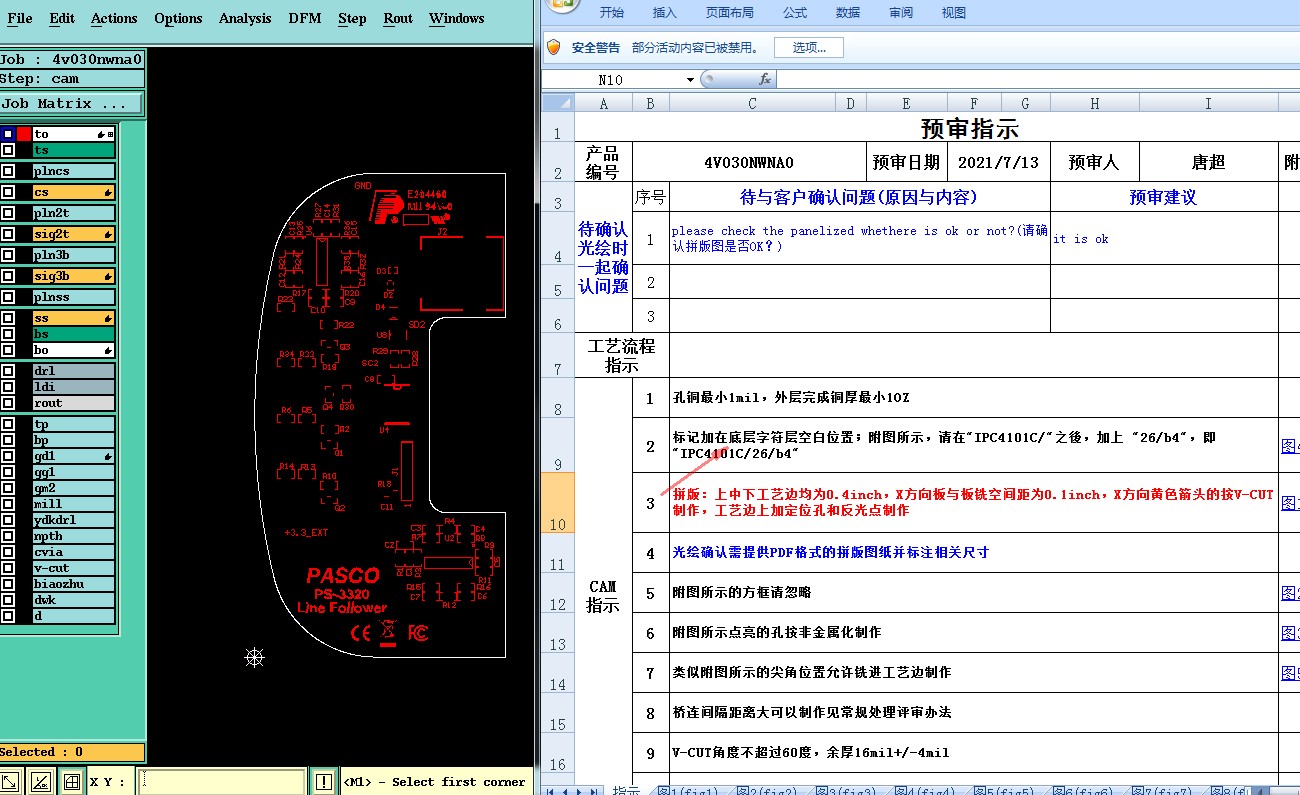The width and height of the screenshot is (1300, 795).
Task: Select the 'biaozhu' layer name row
Action: (x=73, y=584)
